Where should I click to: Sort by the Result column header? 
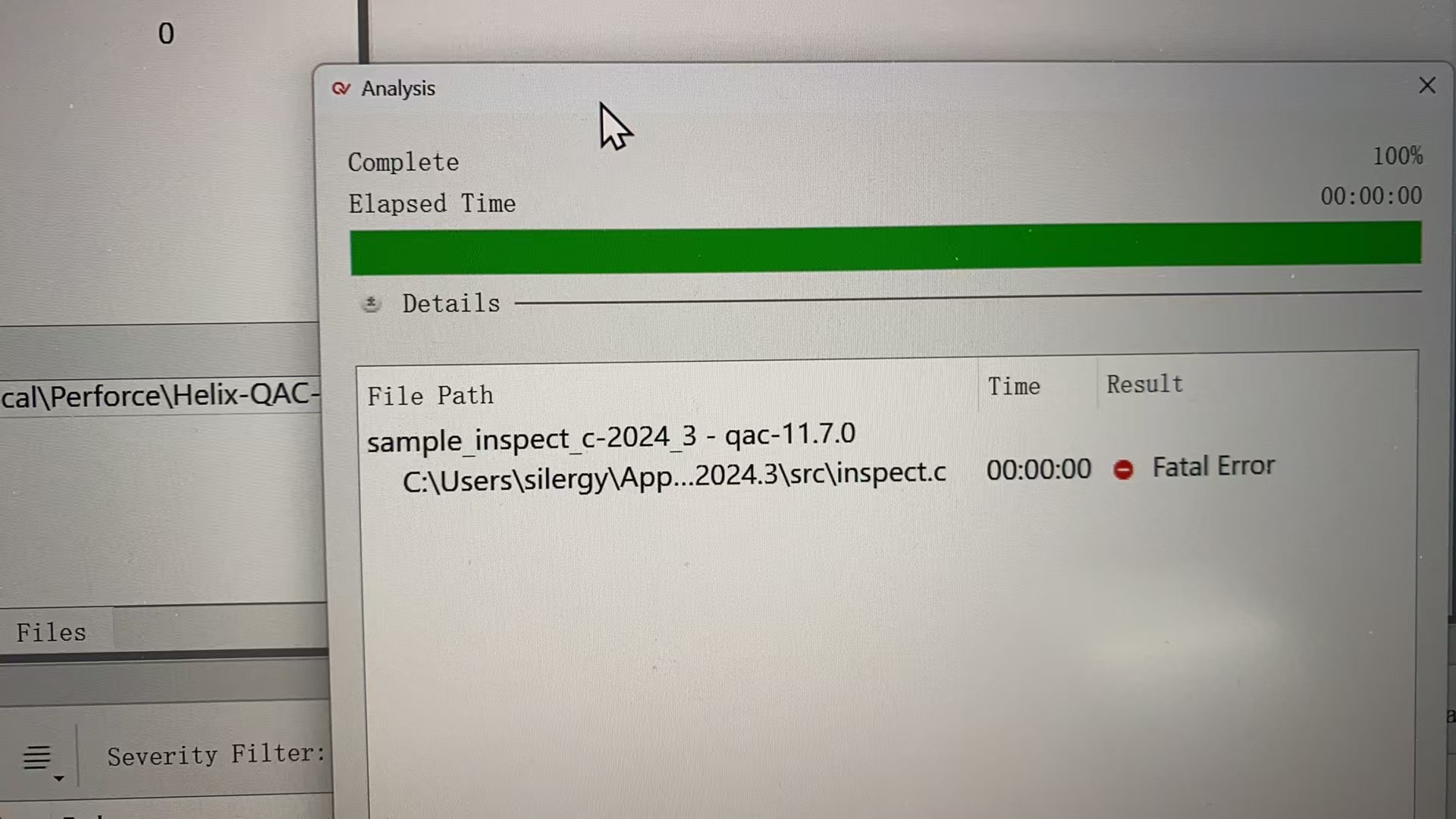pos(1144,384)
